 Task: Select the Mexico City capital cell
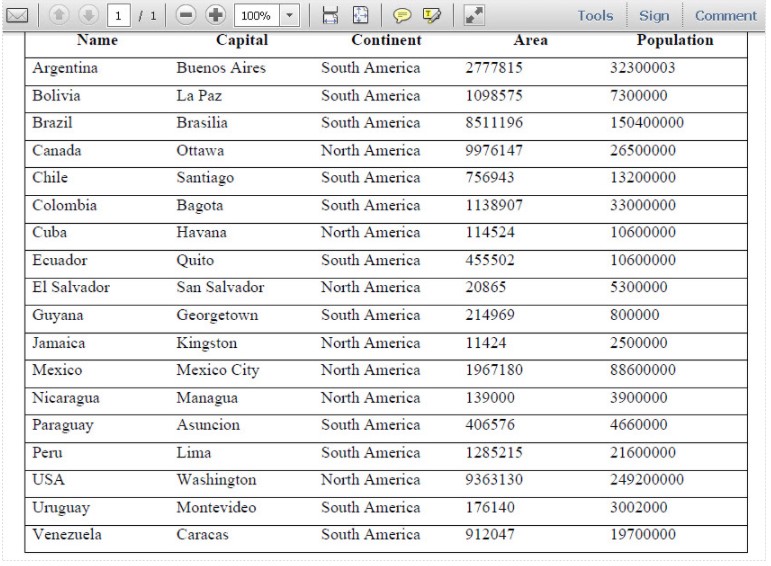(x=218, y=371)
